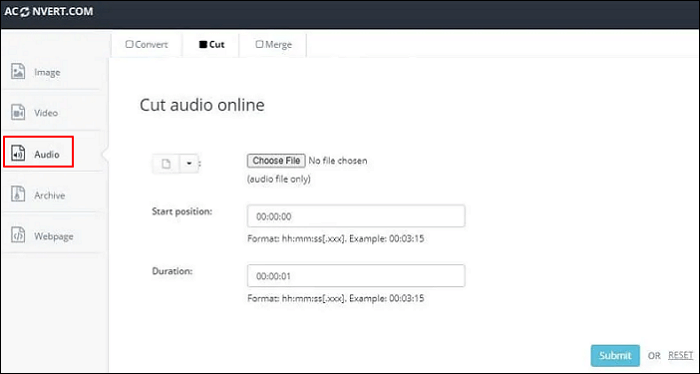Click the refresh arrows icon in ACONVERT logo

25,12
